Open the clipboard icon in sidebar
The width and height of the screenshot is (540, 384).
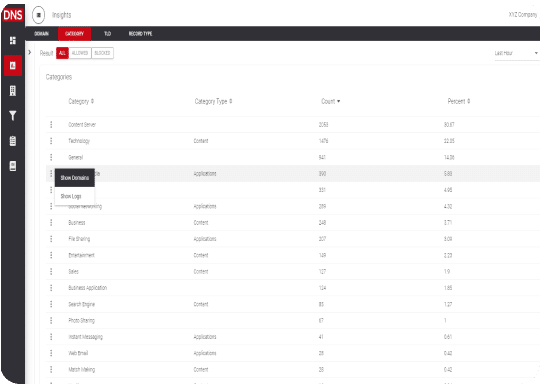[x=13, y=141]
